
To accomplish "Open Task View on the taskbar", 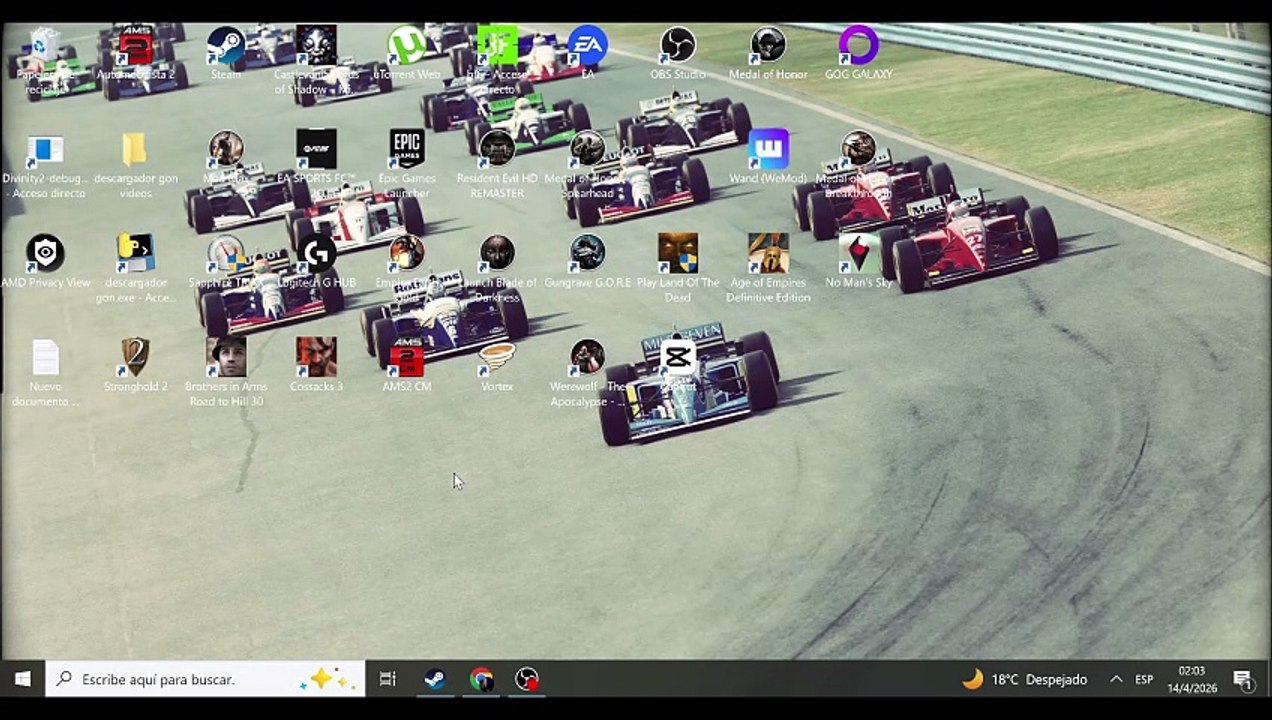I will click(x=388, y=679).
